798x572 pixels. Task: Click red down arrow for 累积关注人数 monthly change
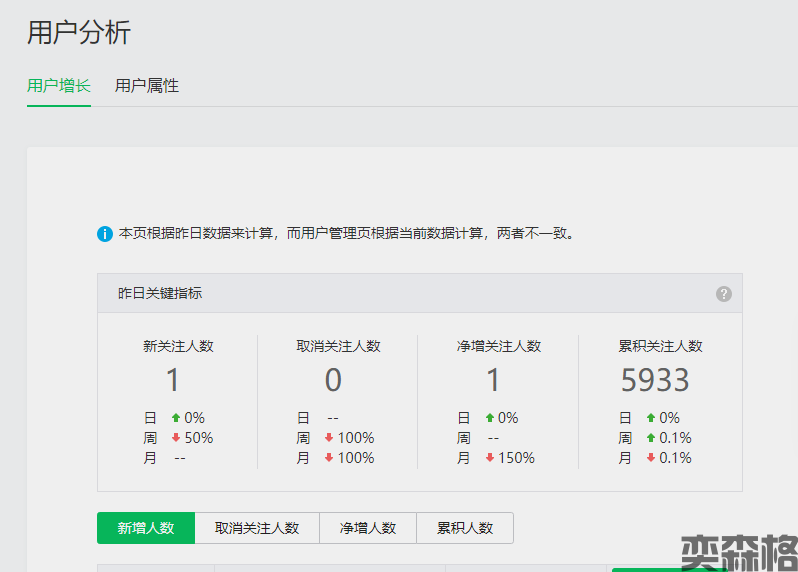pos(651,458)
